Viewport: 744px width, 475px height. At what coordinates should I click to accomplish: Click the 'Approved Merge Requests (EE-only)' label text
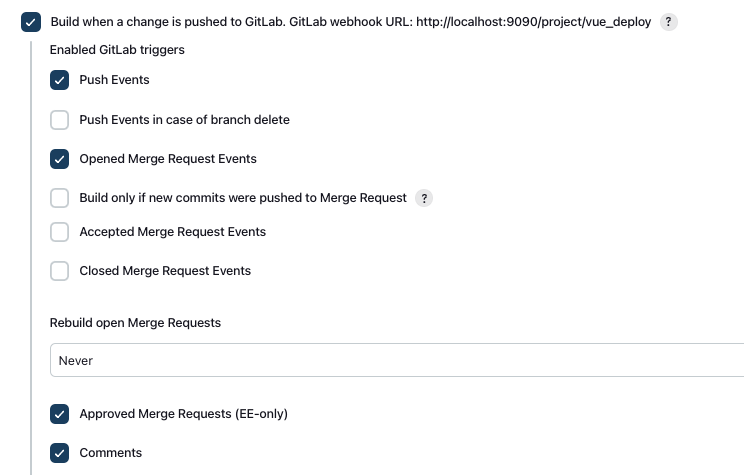[x=183, y=414]
